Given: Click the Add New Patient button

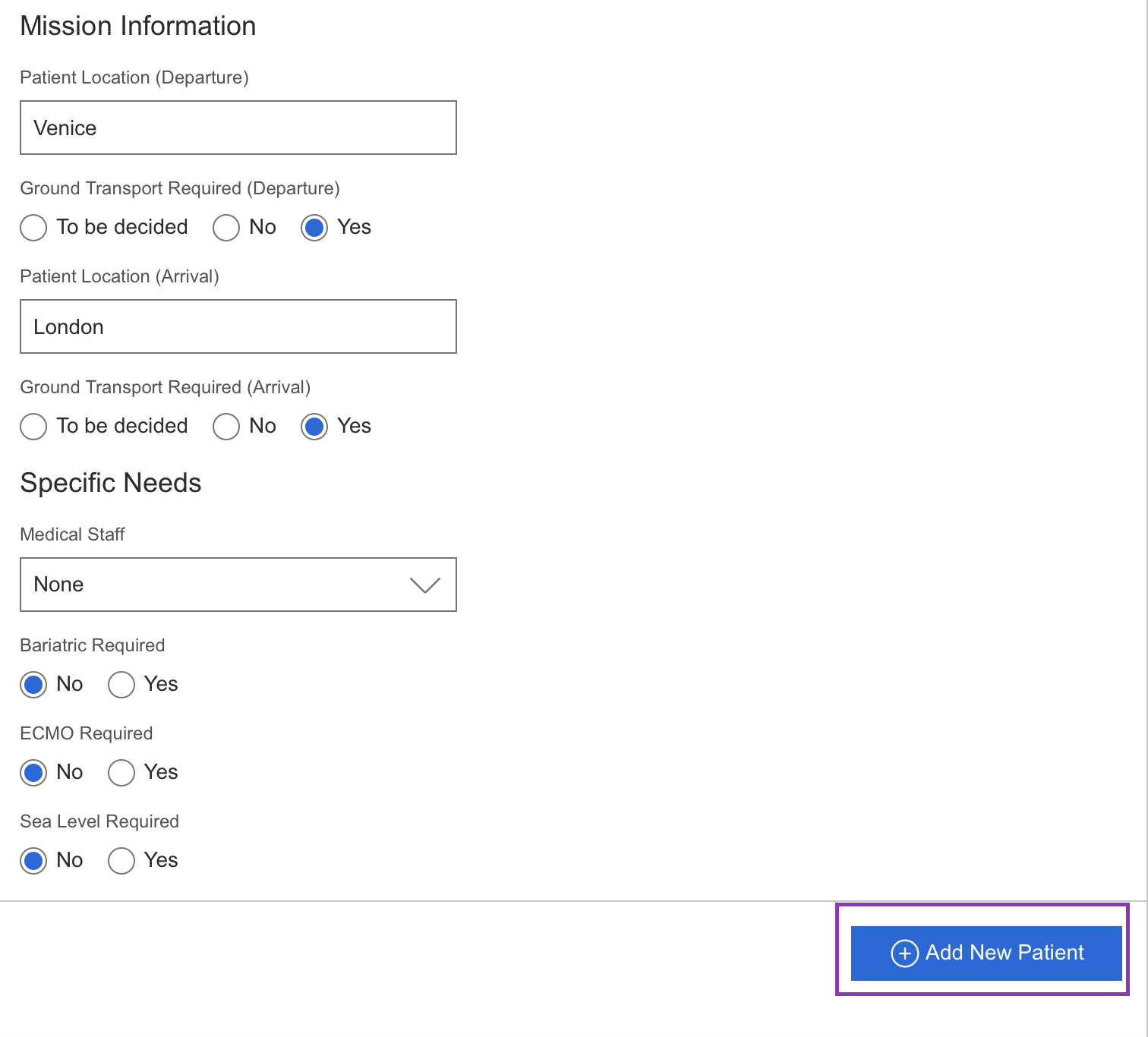Looking at the screenshot, I should [986, 953].
